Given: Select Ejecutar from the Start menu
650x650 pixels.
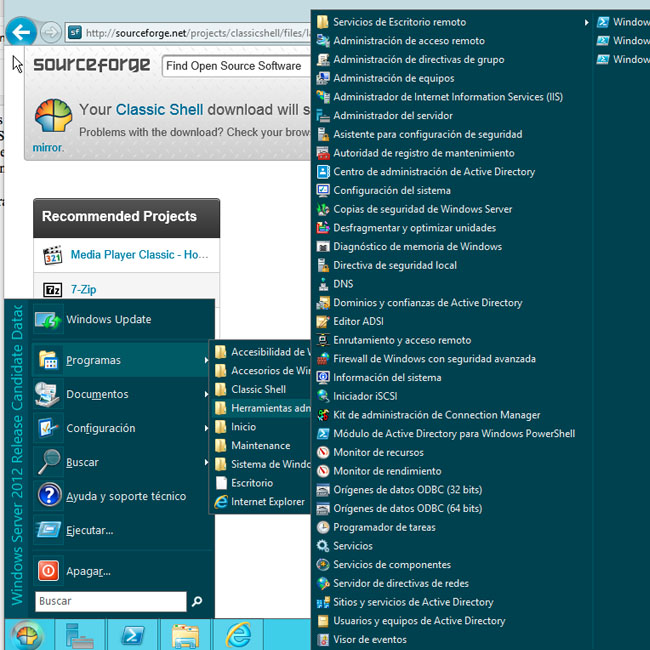Looking at the screenshot, I should [x=89, y=530].
